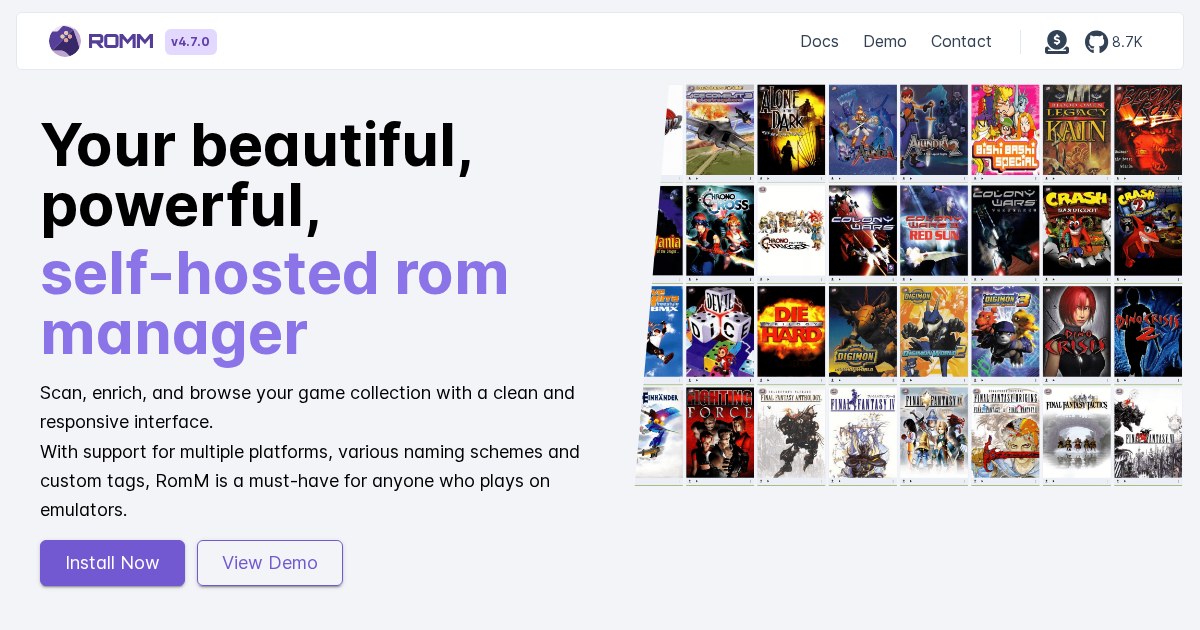1200x630 pixels.
Task: Select the Alundra 2 game cover
Action: [934, 130]
